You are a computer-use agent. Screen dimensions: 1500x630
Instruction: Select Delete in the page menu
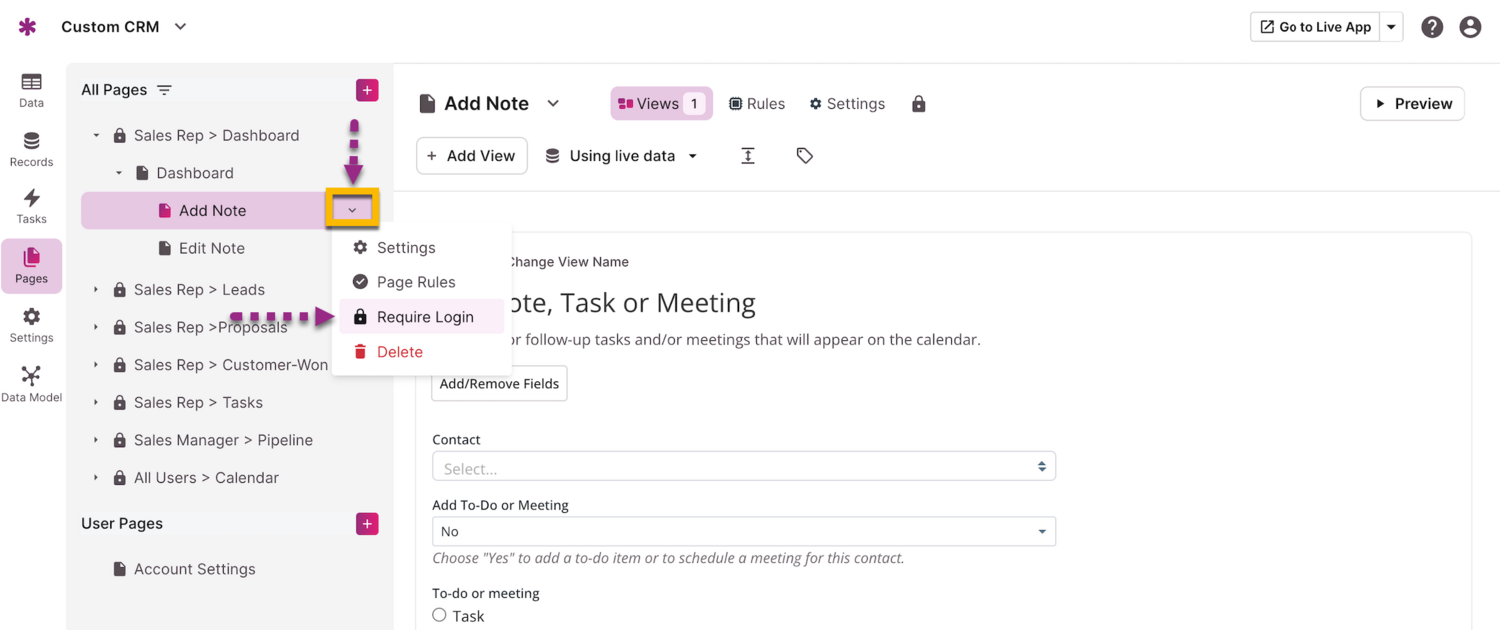399,352
